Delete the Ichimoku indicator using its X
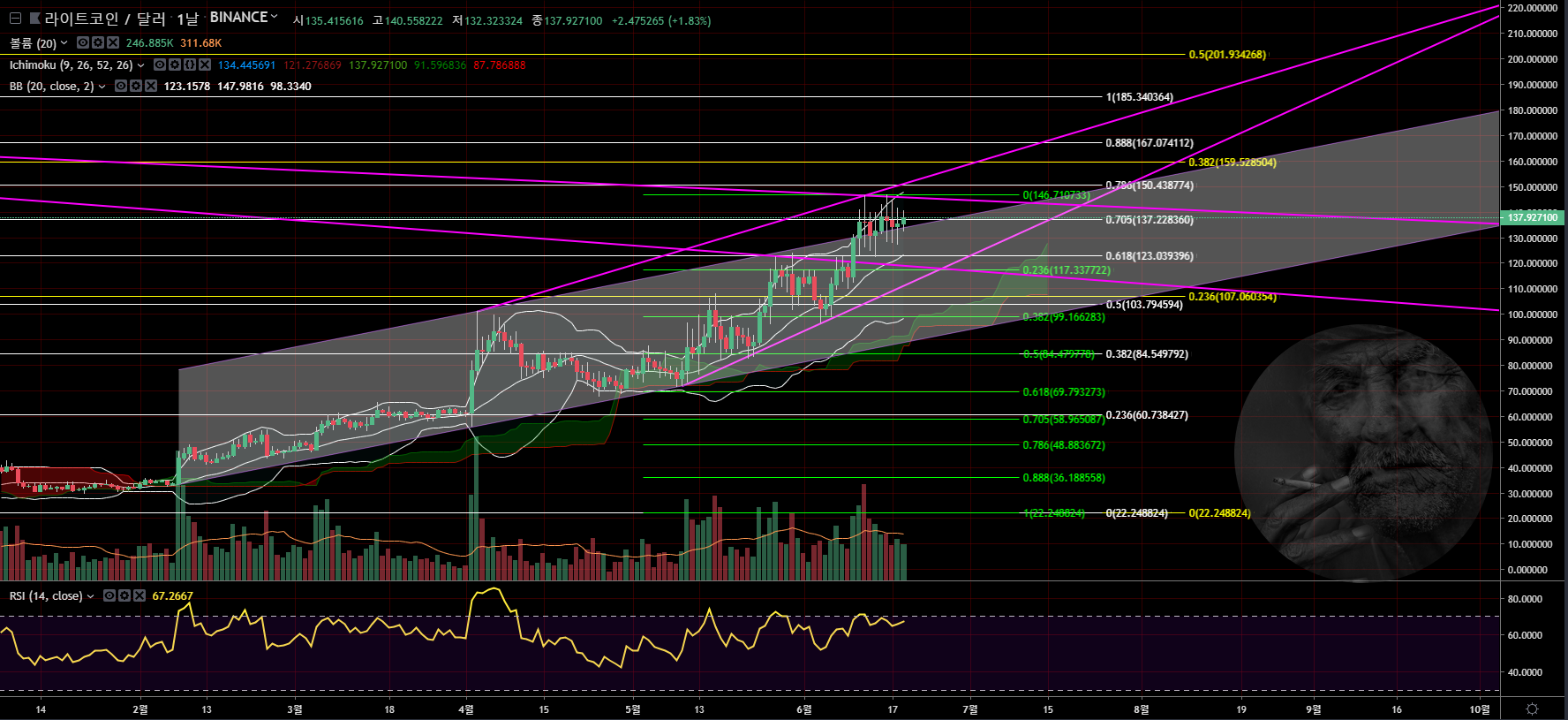 coord(205,64)
